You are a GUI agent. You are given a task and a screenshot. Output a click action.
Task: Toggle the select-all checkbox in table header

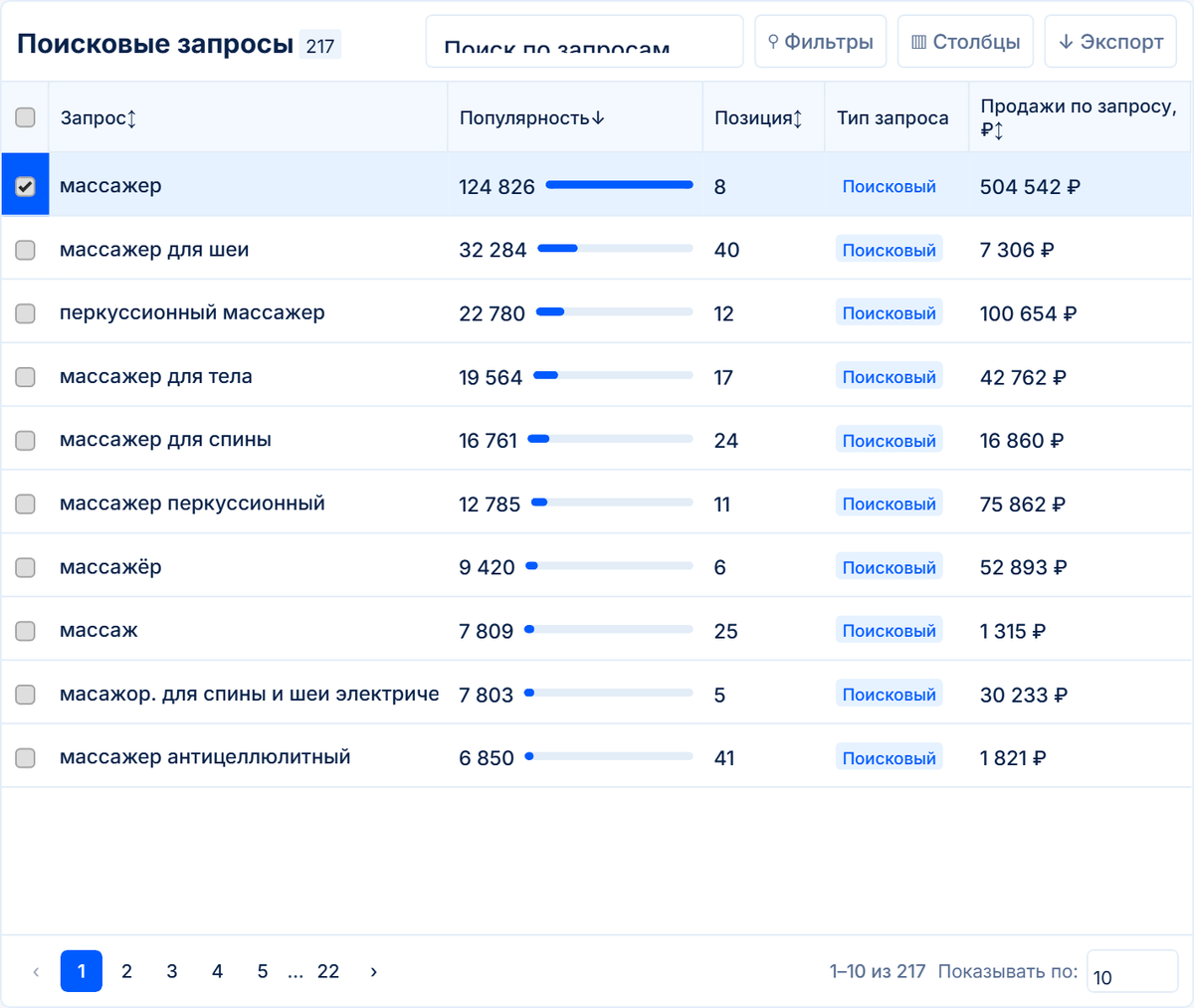[x=25, y=117]
